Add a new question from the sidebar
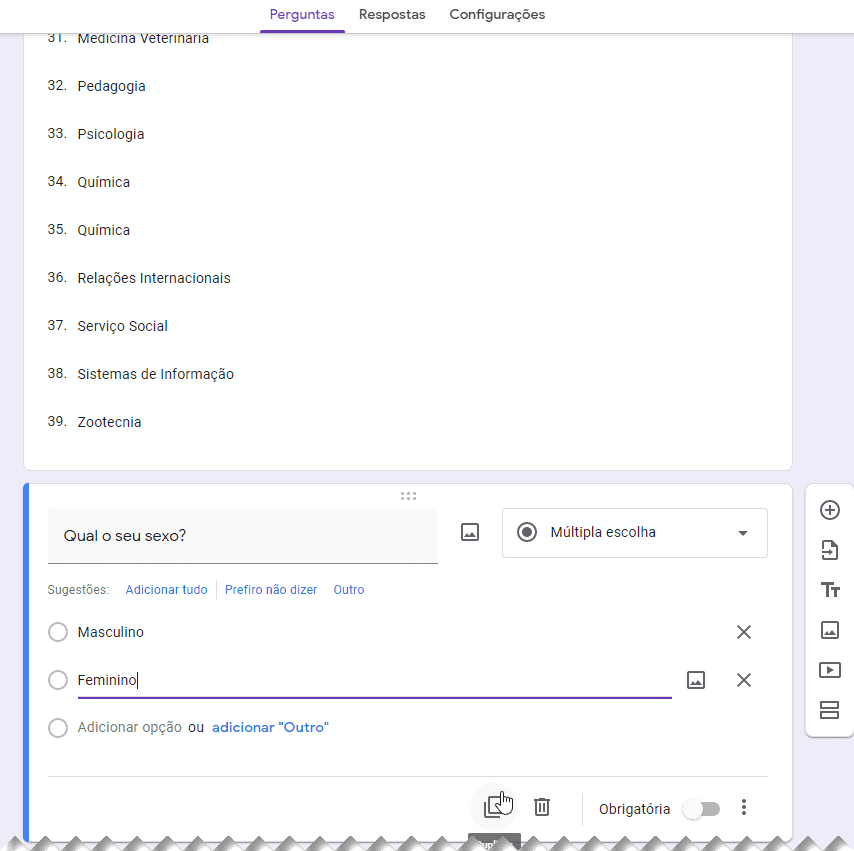Screen dimensions: 854x851 829,510
